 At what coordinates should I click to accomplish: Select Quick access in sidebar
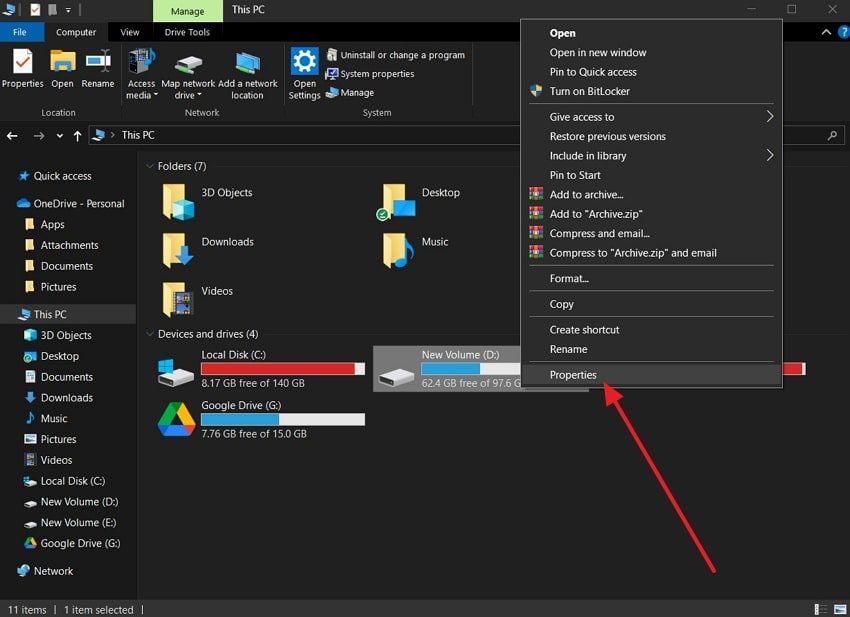62,176
